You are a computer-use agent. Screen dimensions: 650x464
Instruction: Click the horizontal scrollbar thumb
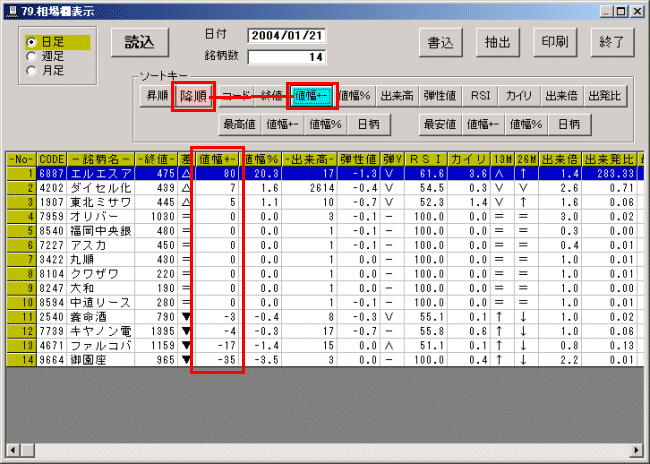pos(28,450)
